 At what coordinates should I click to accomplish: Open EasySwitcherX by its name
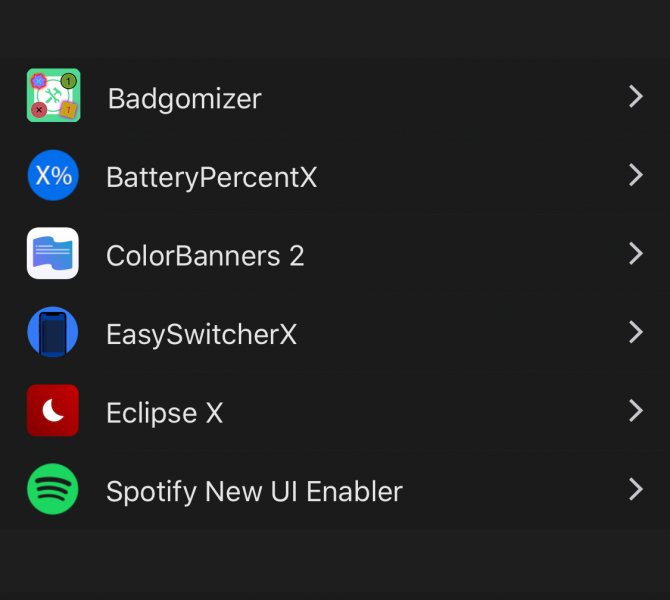(x=201, y=333)
